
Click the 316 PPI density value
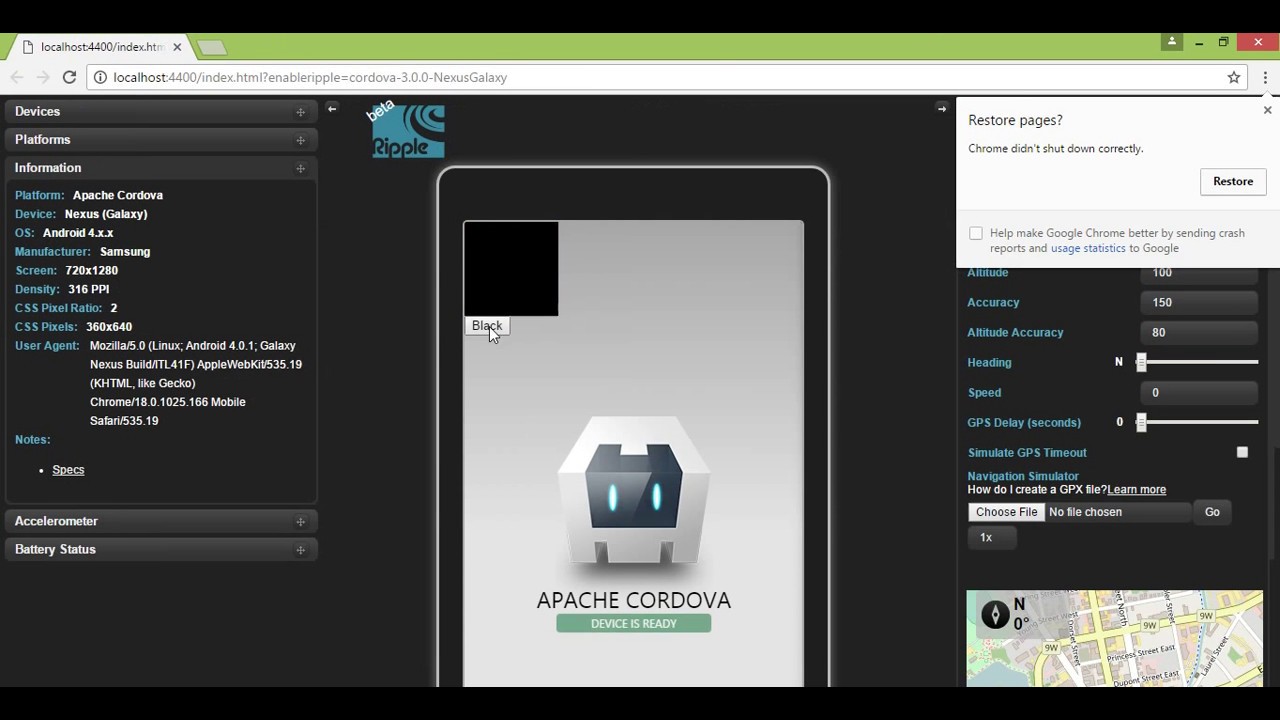[89, 289]
